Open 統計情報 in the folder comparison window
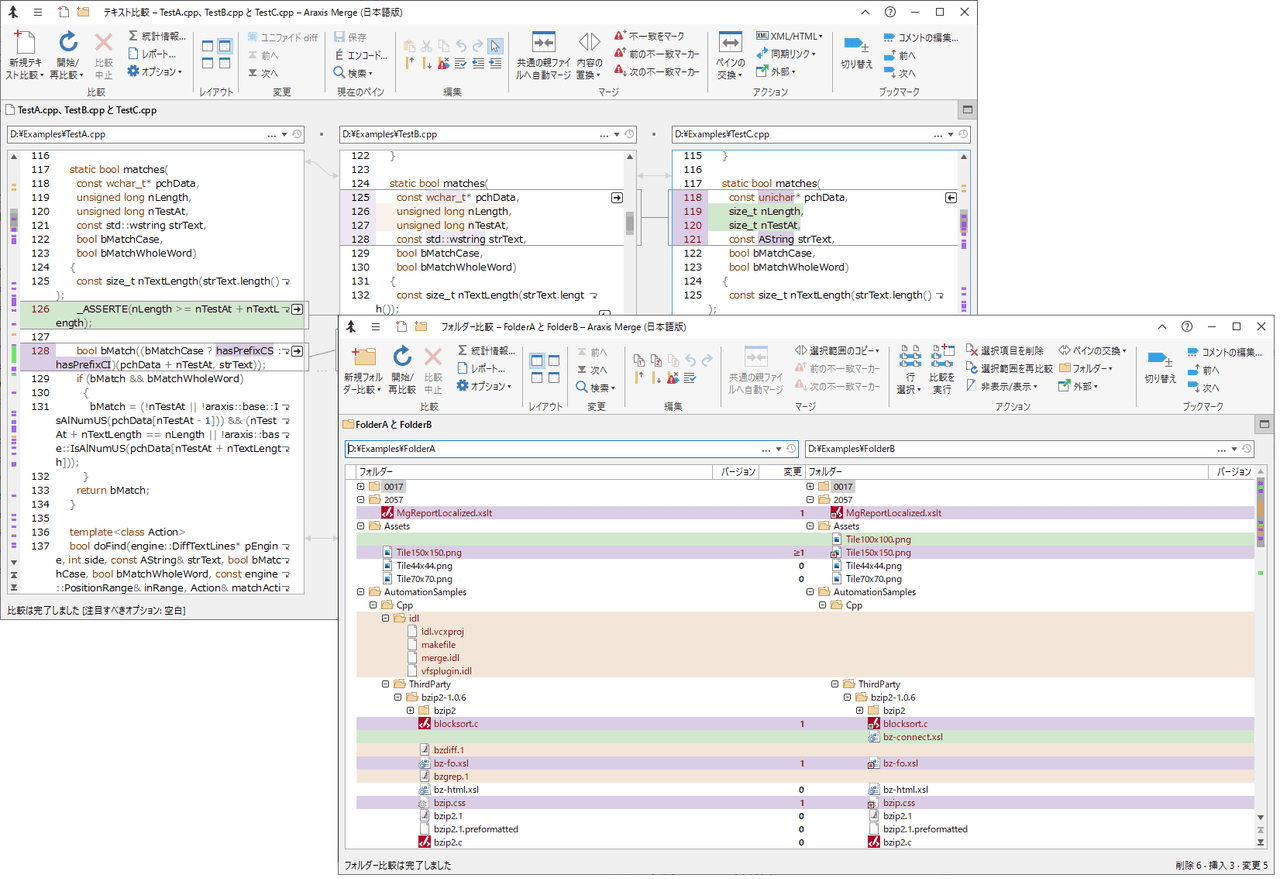This screenshot has width=1280, height=879. (x=486, y=351)
